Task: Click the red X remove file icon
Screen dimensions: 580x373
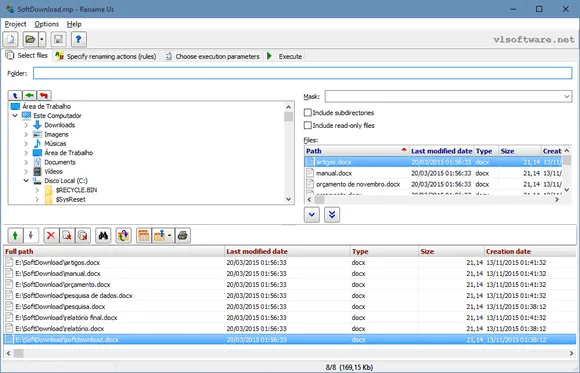Action: [51, 235]
